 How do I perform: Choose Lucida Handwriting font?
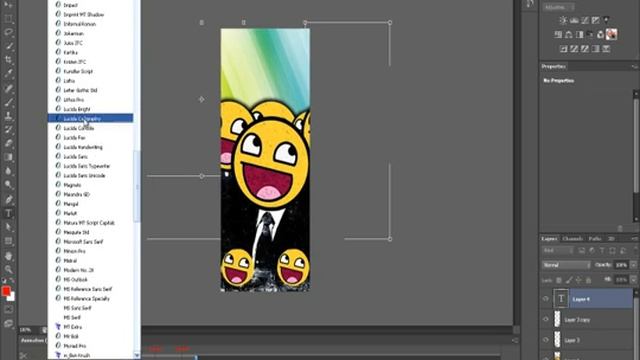tap(90, 147)
